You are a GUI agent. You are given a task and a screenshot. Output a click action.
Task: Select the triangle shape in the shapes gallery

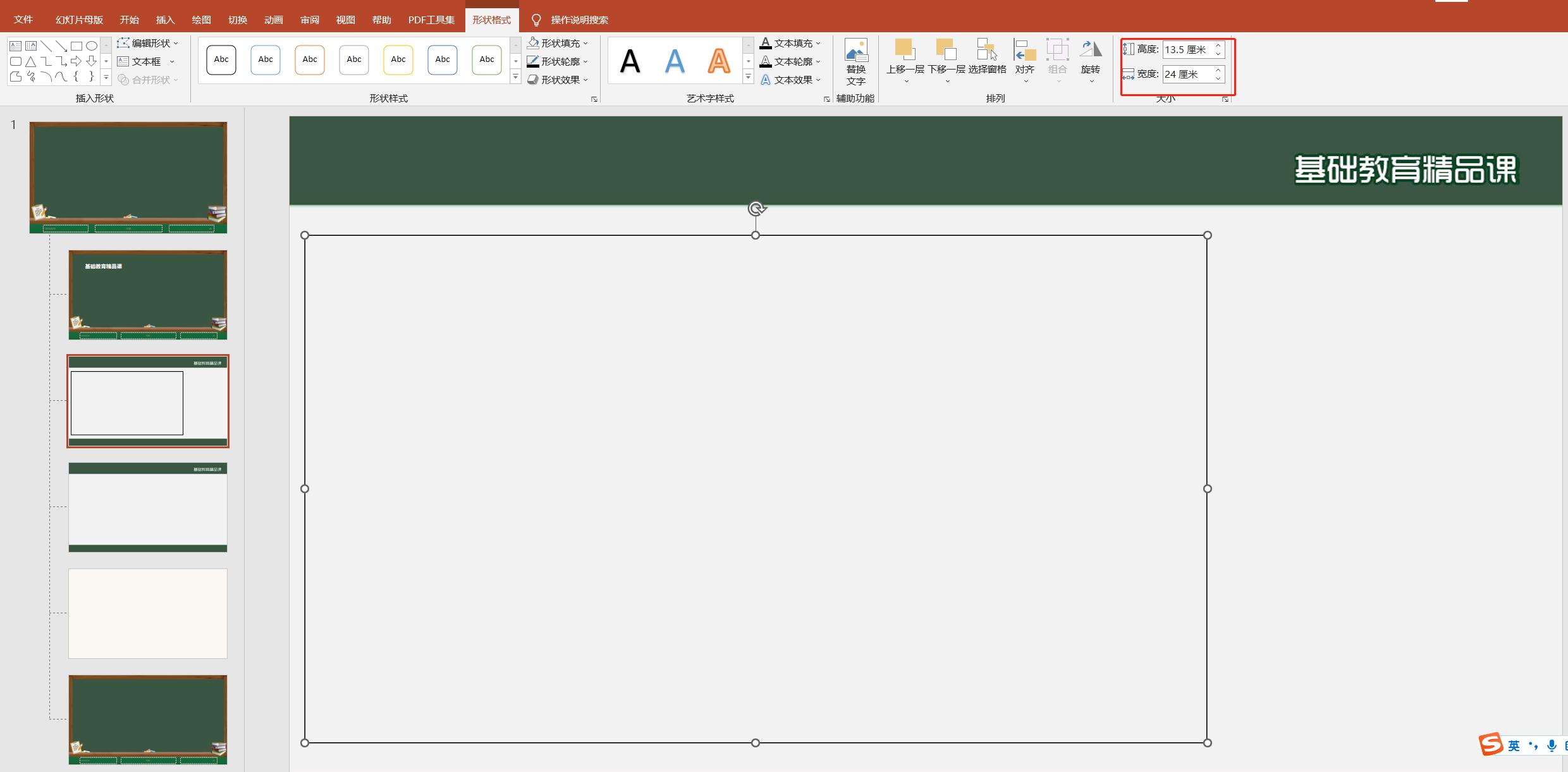(x=30, y=61)
